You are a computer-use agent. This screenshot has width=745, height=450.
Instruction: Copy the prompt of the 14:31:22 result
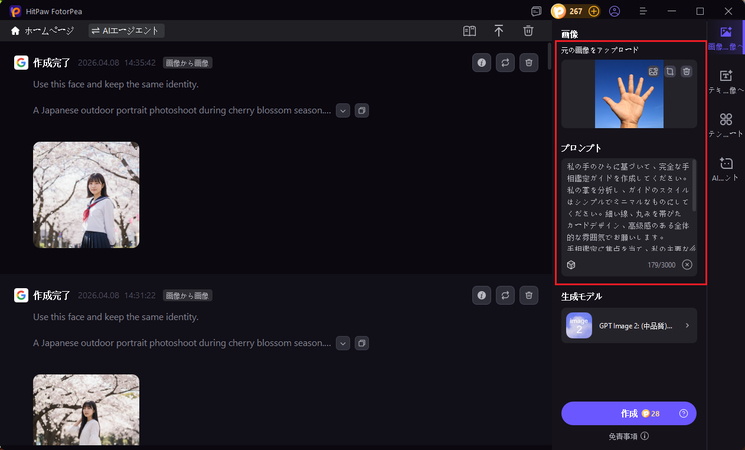(362, 343)
